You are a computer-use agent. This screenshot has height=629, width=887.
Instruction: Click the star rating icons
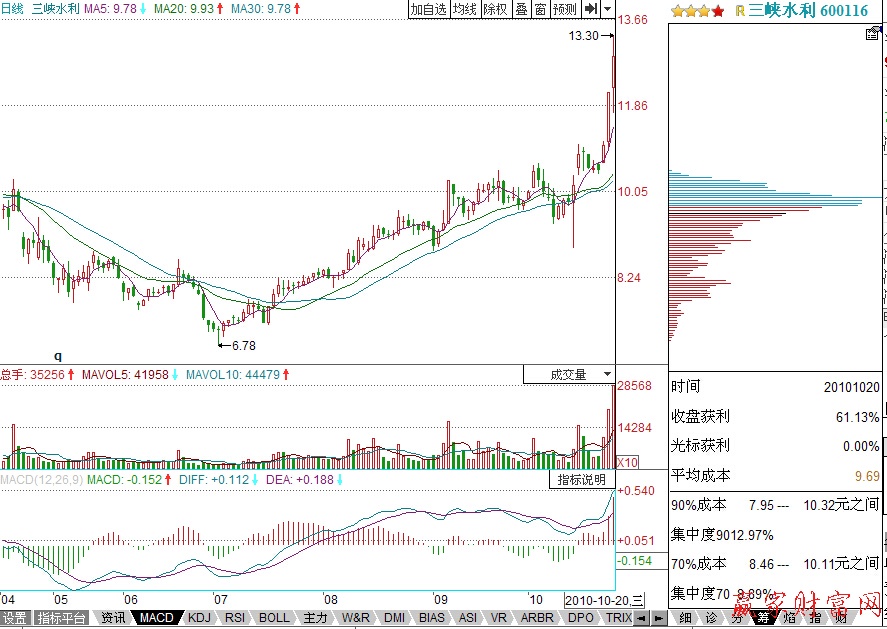[697, 11]
